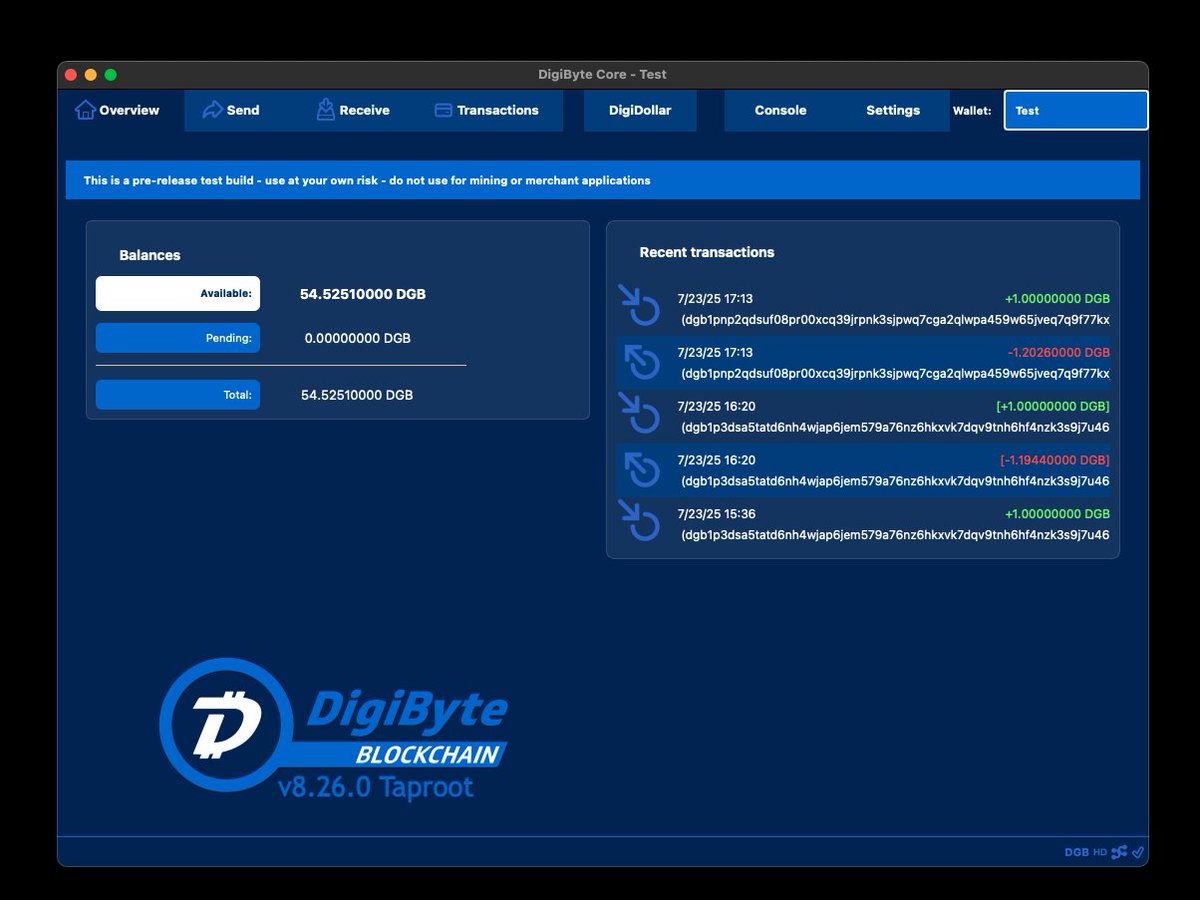Click the dgb1p3dsa address under [-1.19440000 DGB]
Screen dimensions: 1200x900
pos(895,482)
